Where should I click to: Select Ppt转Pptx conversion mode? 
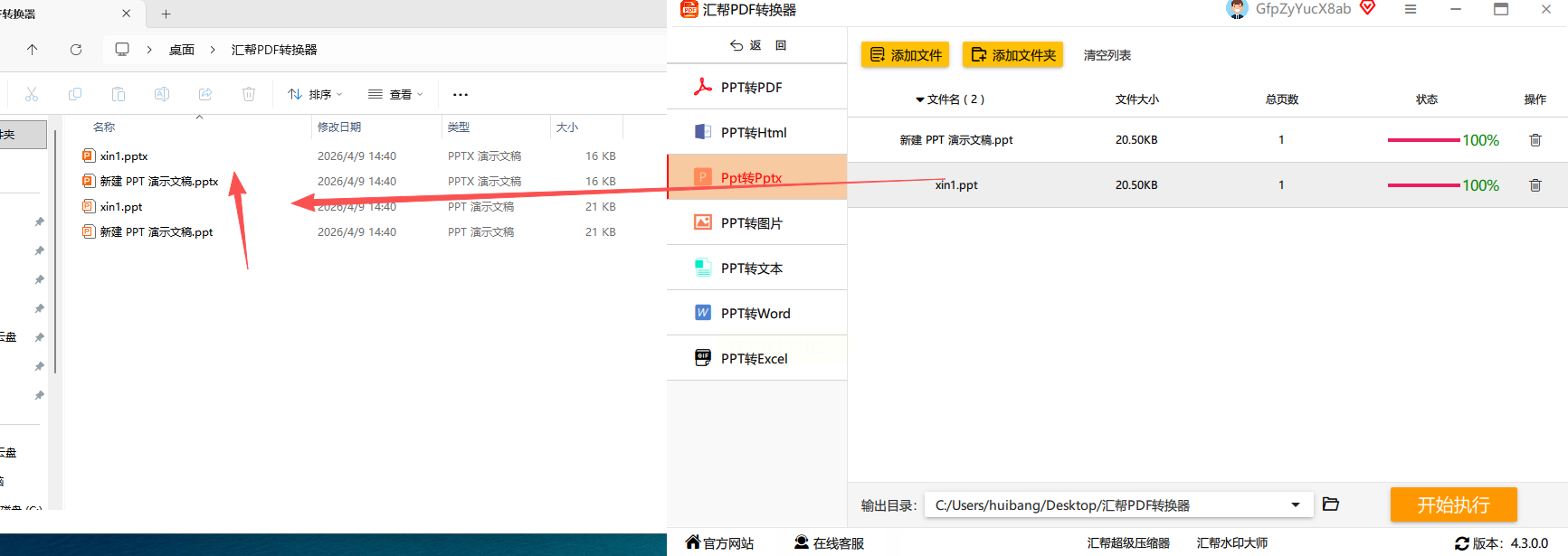756,178
